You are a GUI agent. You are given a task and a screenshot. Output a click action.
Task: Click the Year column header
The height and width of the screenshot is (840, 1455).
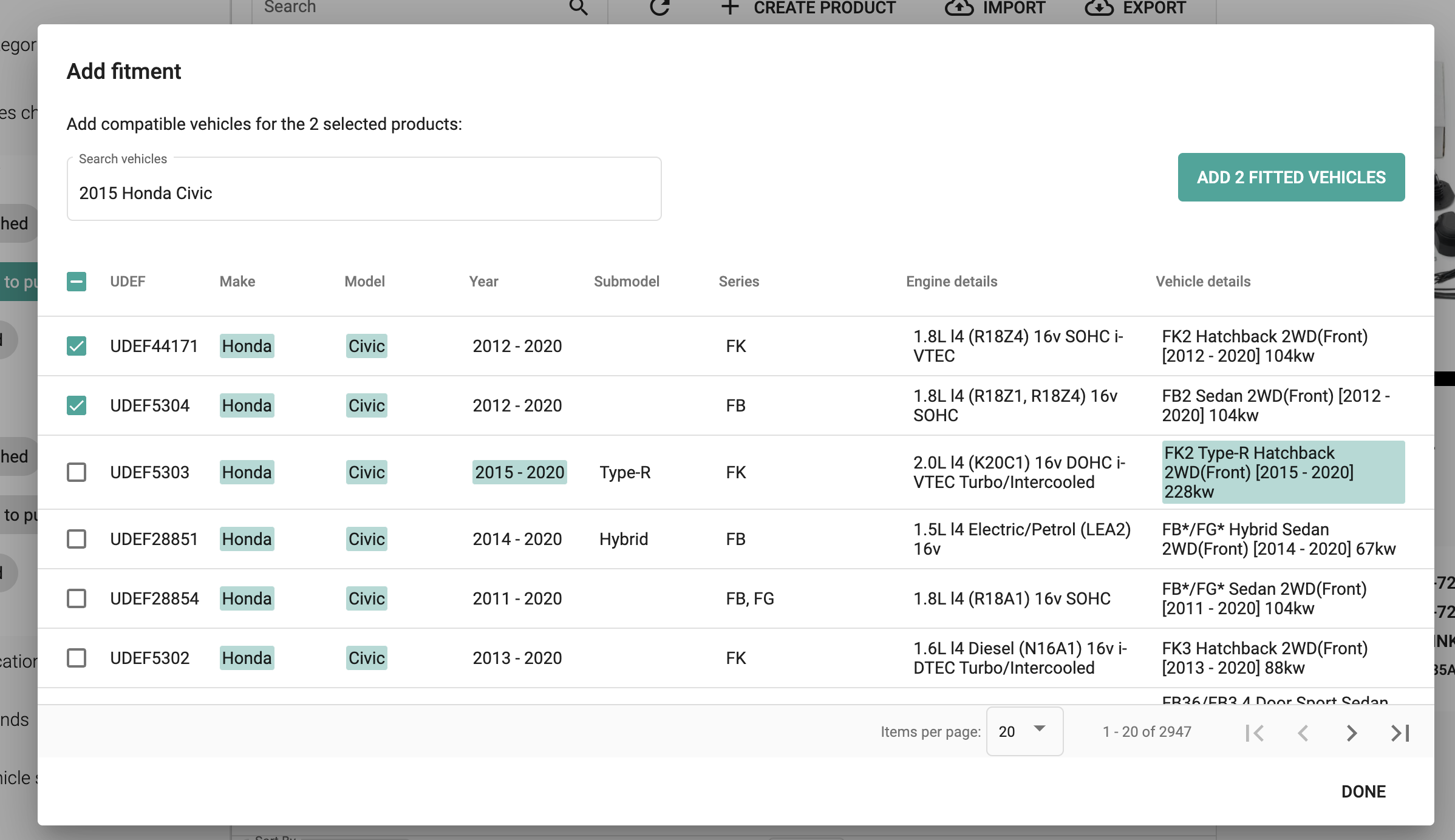(483, 282)
